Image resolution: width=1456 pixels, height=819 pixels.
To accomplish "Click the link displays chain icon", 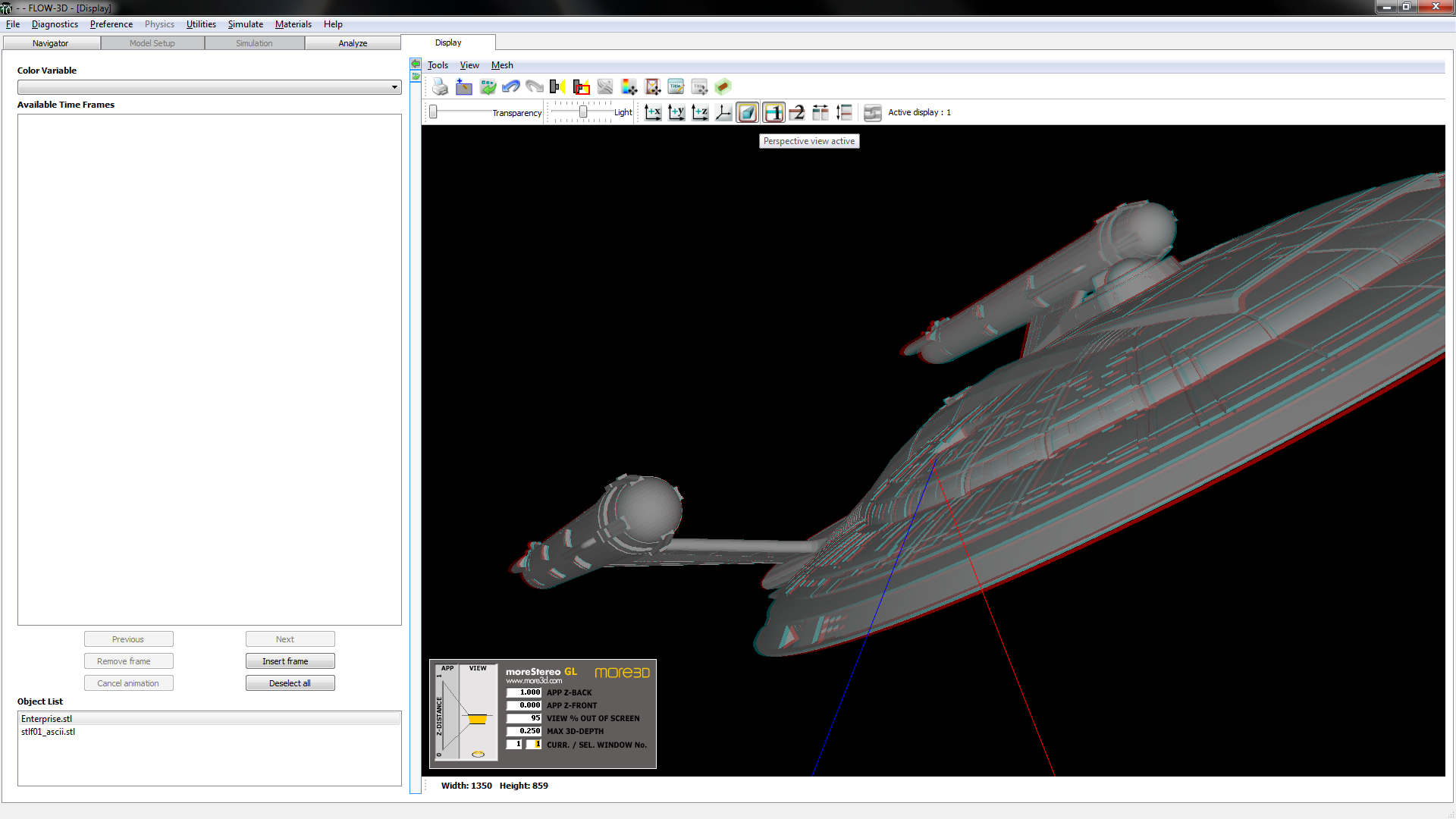I will pyautogui.click(x=873, y=113).
